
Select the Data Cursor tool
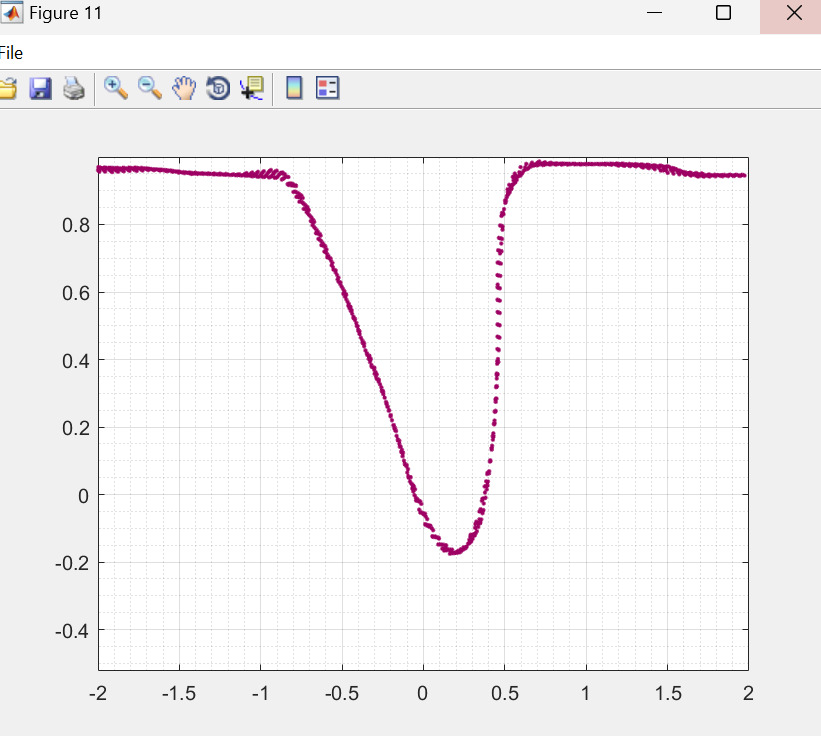[251, 89]
